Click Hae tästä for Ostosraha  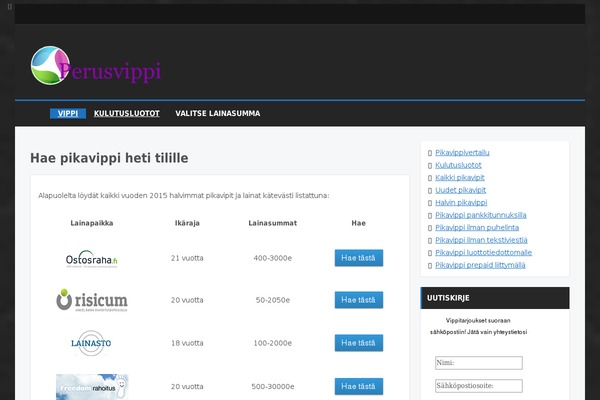359,258
